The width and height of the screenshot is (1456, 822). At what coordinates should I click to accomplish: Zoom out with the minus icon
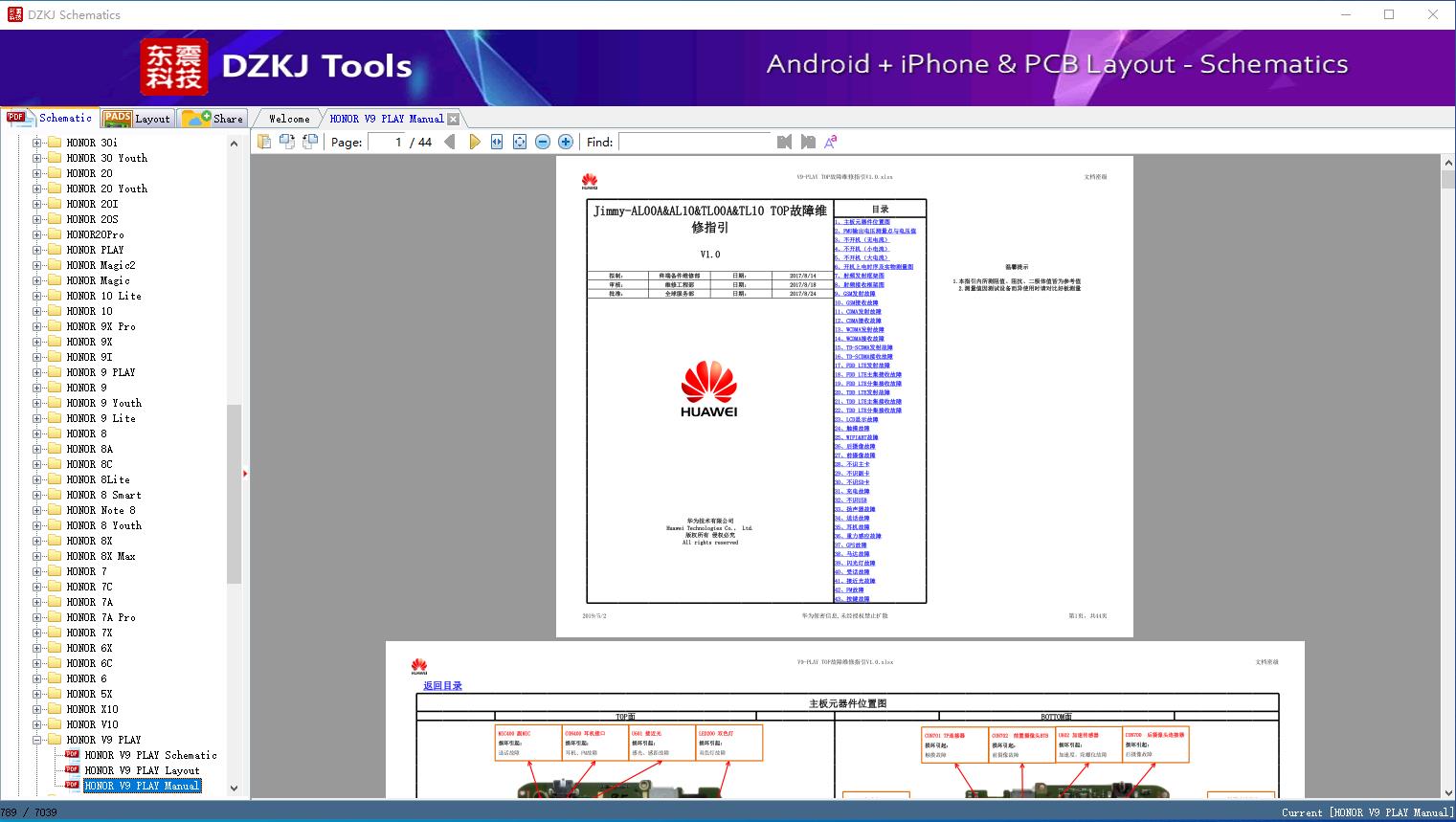click(x=543, y=142)
